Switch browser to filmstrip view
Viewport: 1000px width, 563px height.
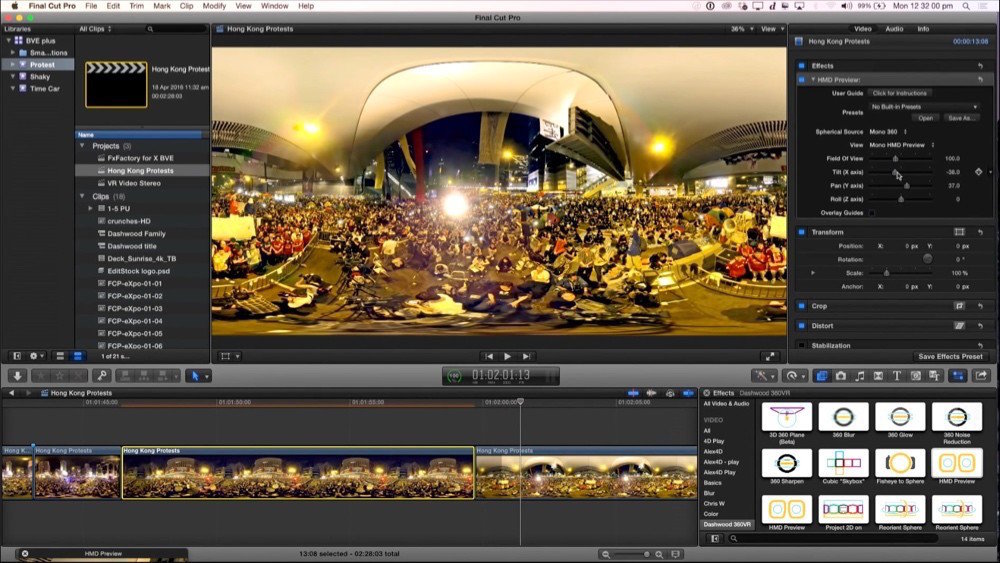coord(60,356)
